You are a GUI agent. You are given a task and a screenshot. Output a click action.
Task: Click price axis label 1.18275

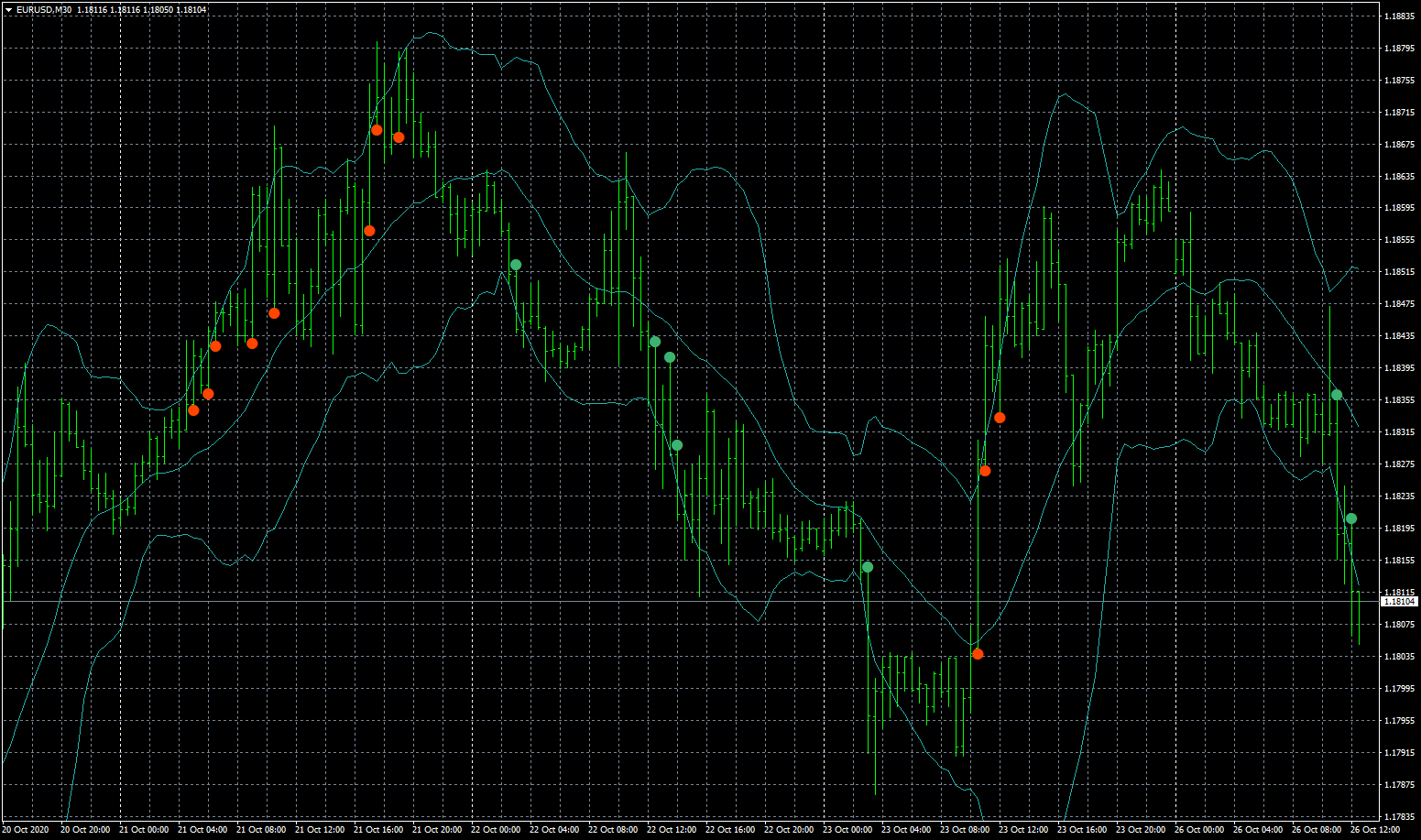pos(1398,464)
